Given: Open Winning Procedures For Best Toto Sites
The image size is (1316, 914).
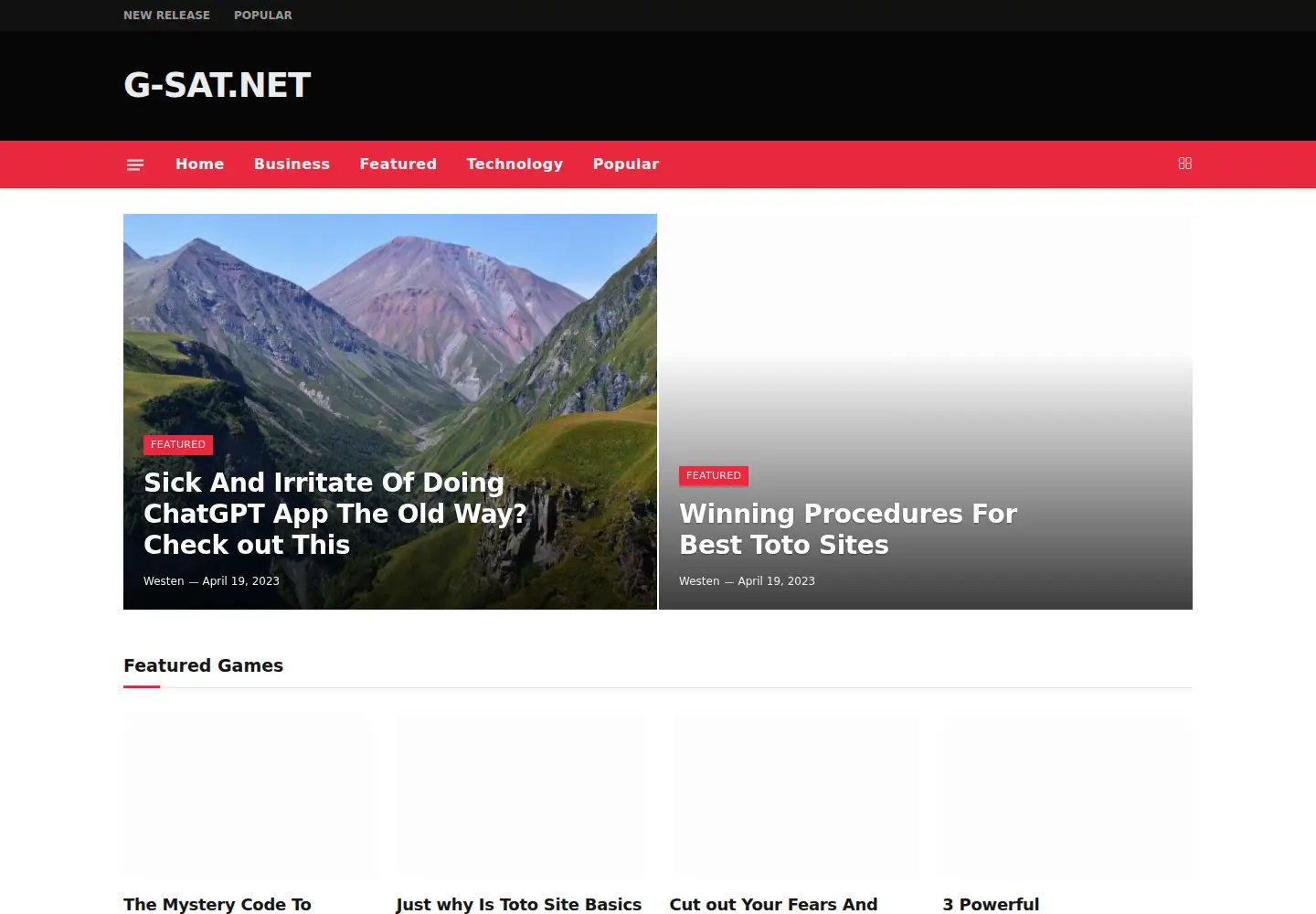Looking at the screenshot, I should click(x=847, y=529).
